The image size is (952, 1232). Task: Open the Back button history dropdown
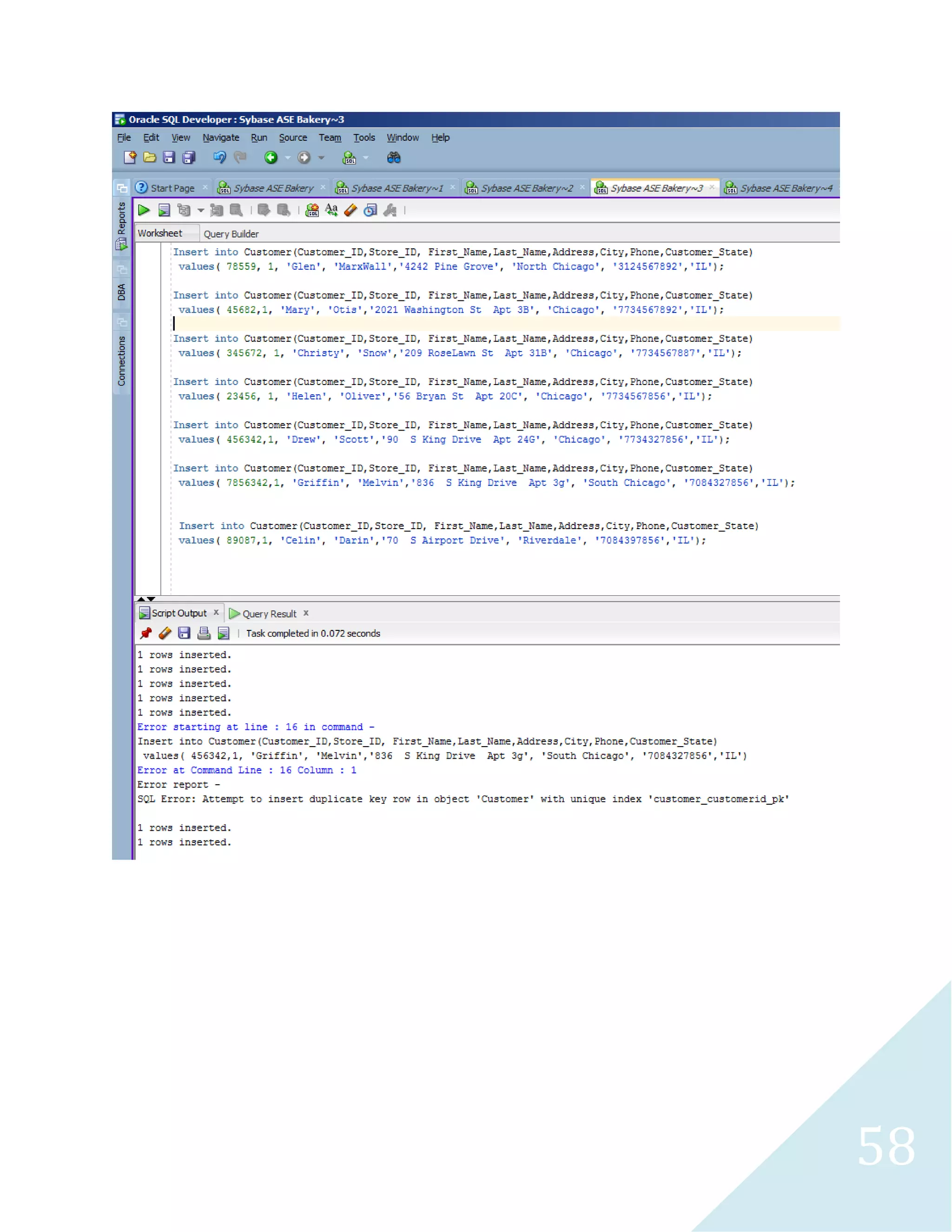coord(288,158)
